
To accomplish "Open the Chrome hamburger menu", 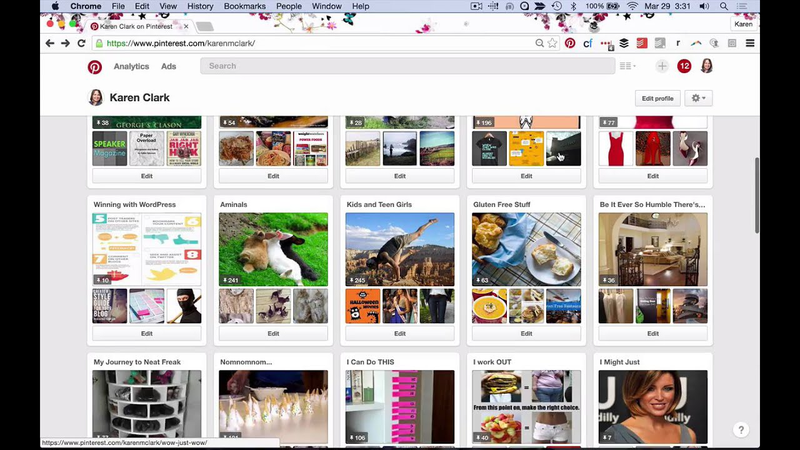I will tap(750, 43).
